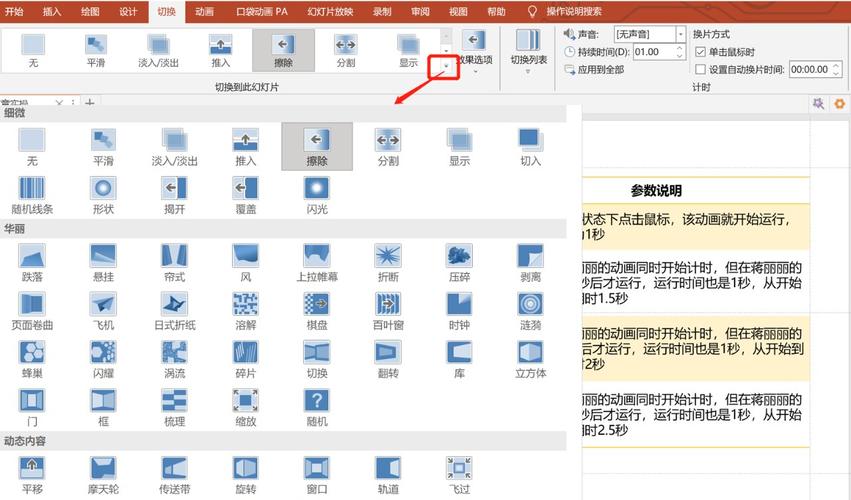Image resolution: width=851 pixels, height=500 pixels.
Task: Open the 动画 ribbon tab
Action: [204, 11]
